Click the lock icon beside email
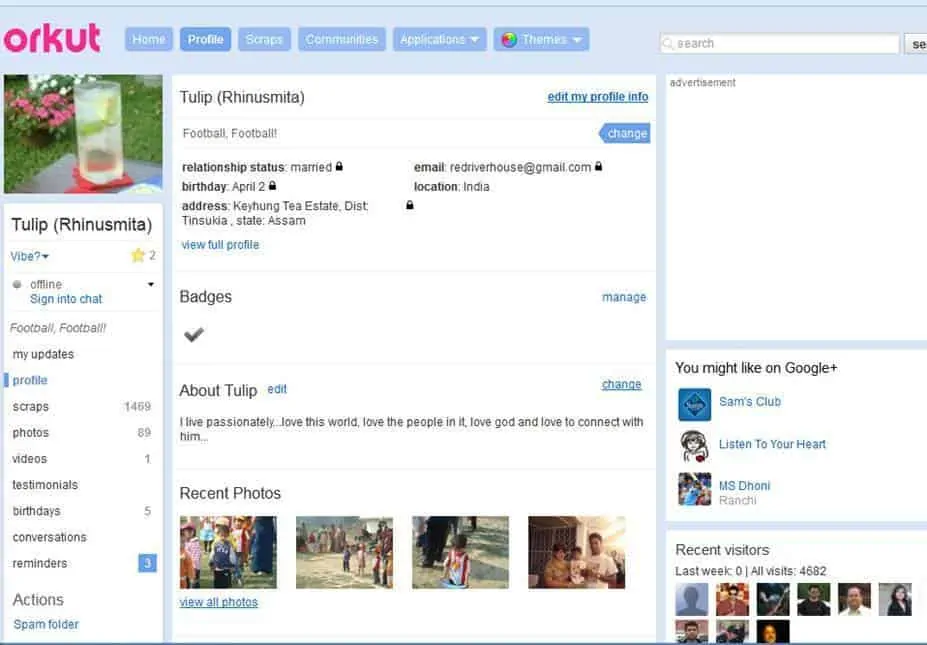This screenshot has height=645, width=927. point(599,167)
